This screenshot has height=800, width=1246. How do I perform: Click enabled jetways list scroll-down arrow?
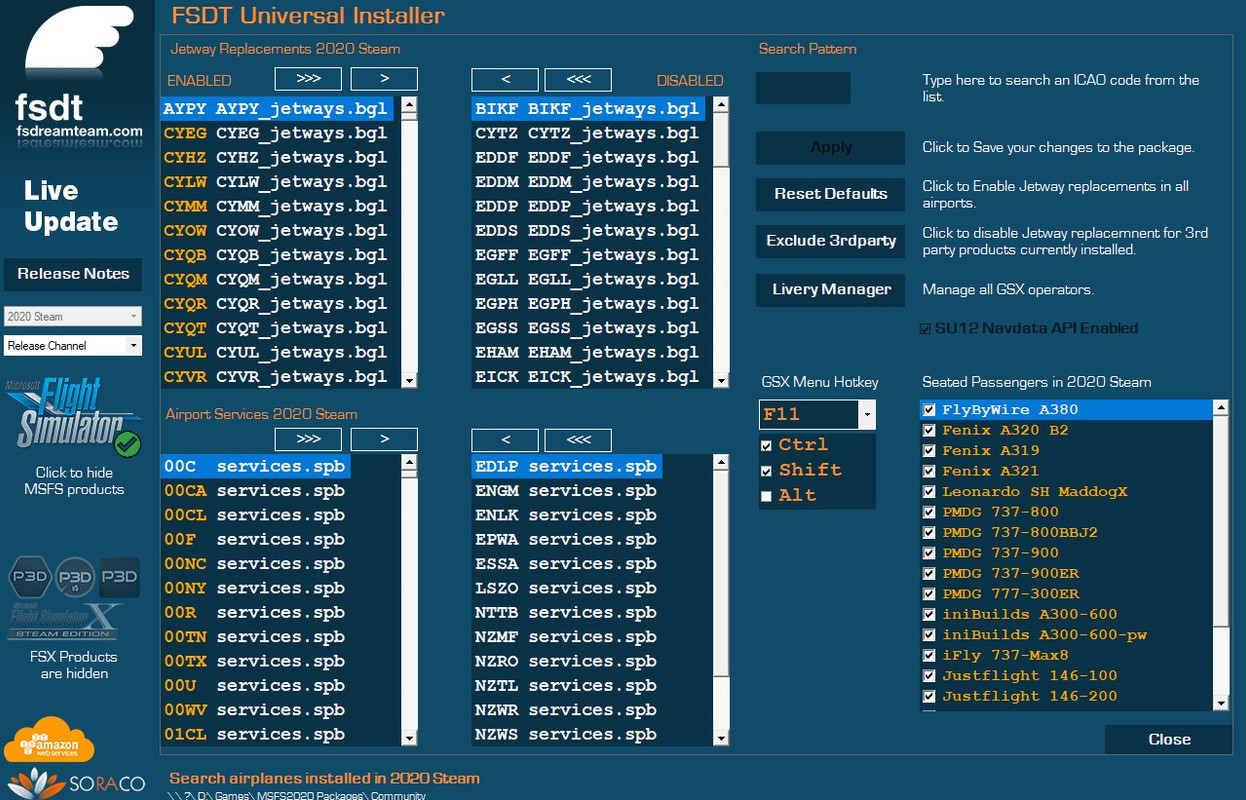click(x=409, y=380)
